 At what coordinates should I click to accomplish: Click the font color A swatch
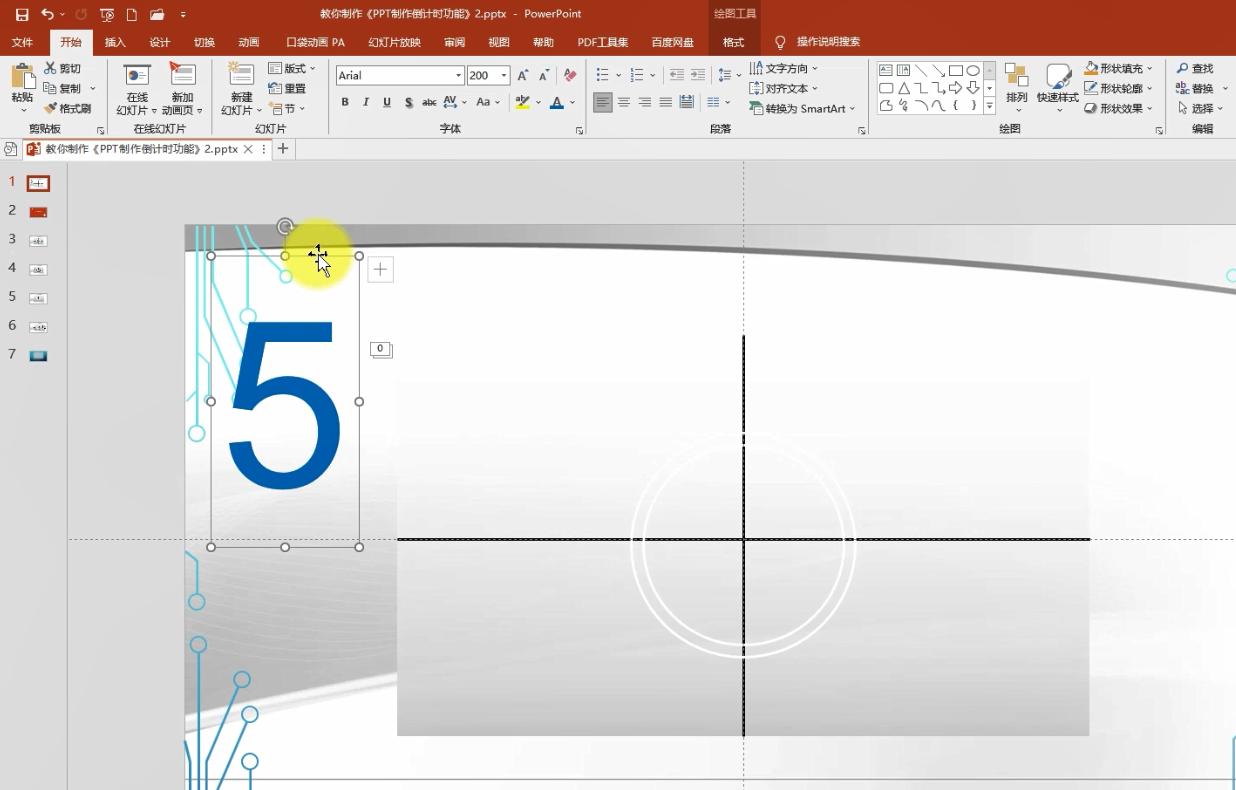pos(557,102)
